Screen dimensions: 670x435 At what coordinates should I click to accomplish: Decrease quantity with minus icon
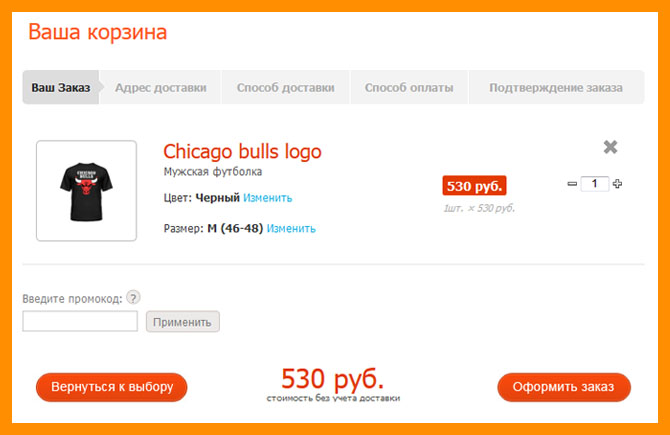click(x=572, y=184)
